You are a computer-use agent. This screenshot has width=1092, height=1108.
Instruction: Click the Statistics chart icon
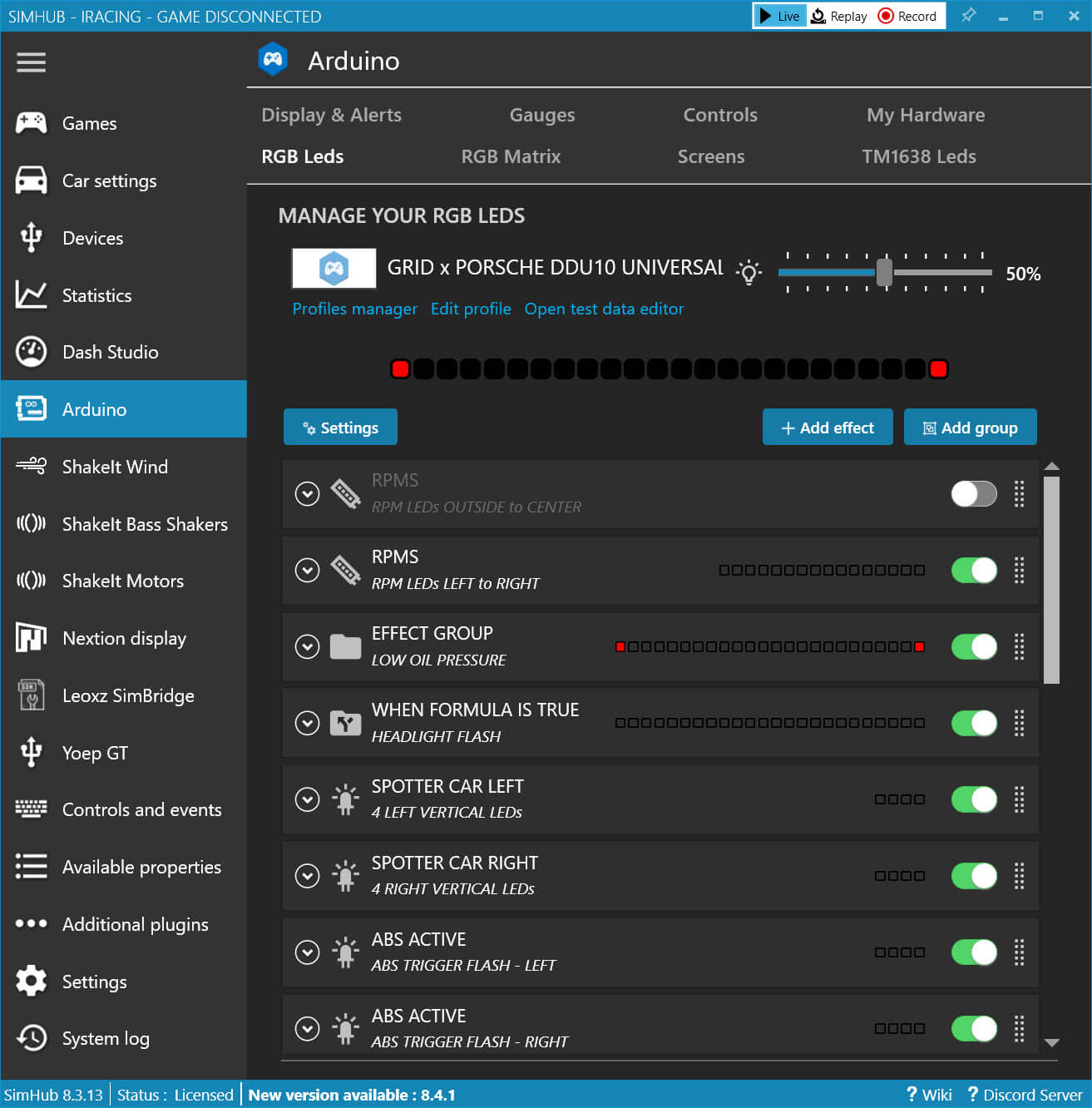pyautogui.click(x=31, y=294)
